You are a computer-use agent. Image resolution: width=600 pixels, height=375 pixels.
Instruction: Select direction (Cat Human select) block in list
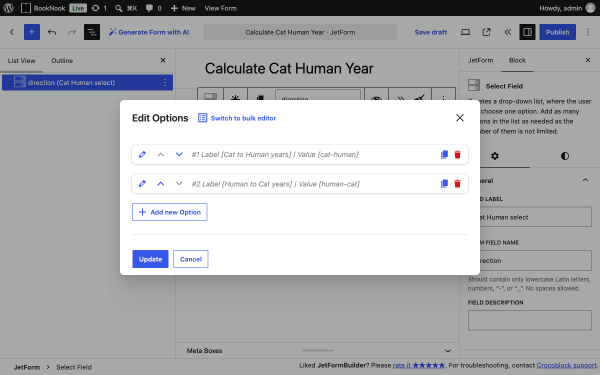[x=87, y=82]
